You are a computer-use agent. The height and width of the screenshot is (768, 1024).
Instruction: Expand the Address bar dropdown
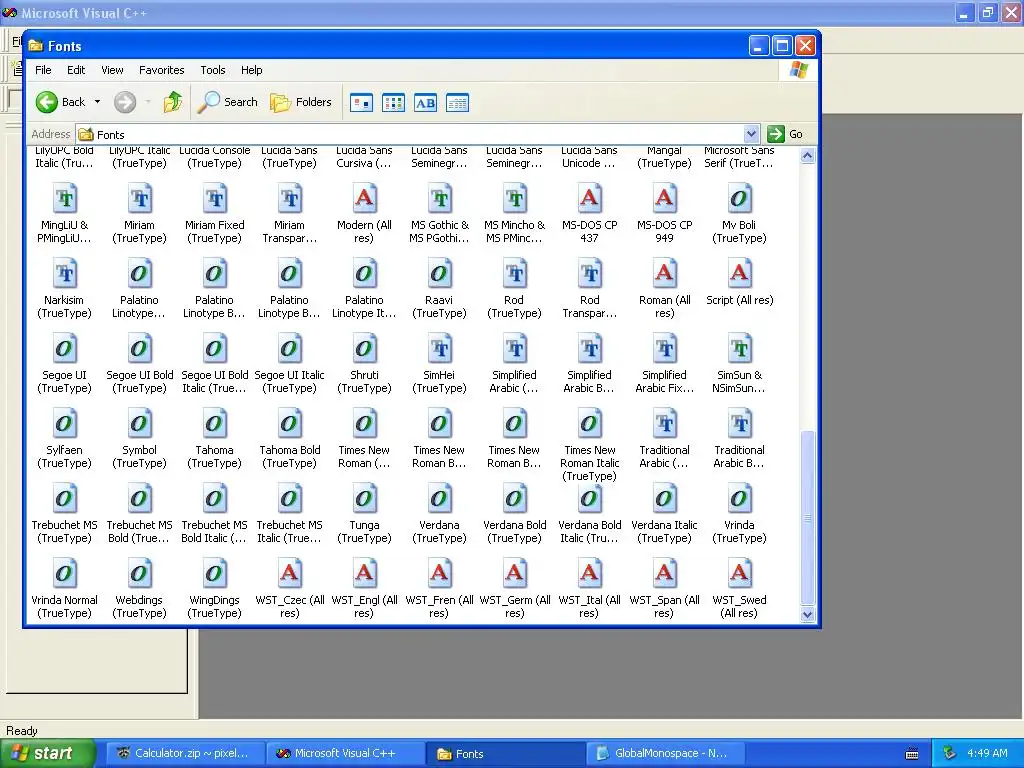coord(751,134)
